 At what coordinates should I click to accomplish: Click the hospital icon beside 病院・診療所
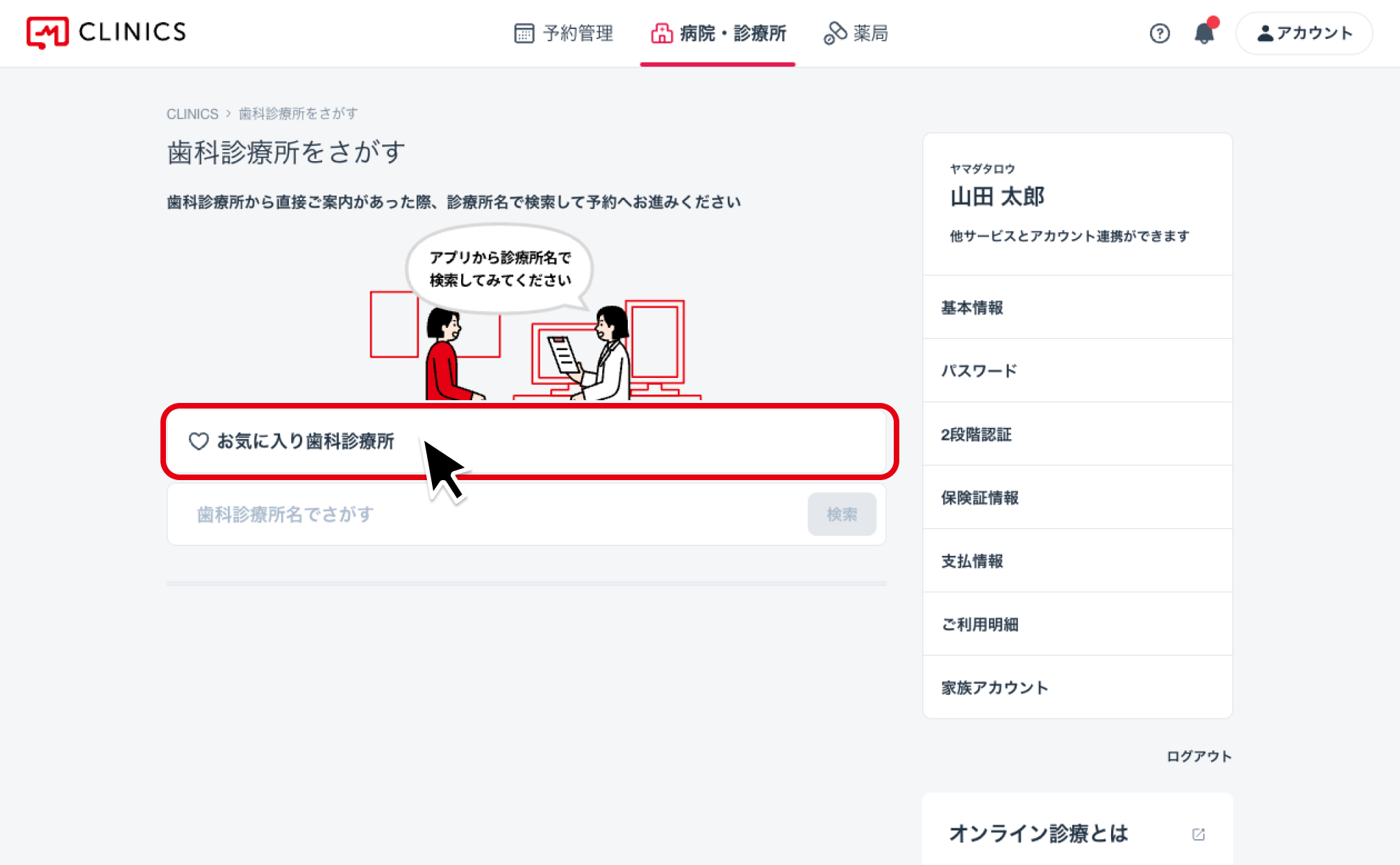pos(662,33)
